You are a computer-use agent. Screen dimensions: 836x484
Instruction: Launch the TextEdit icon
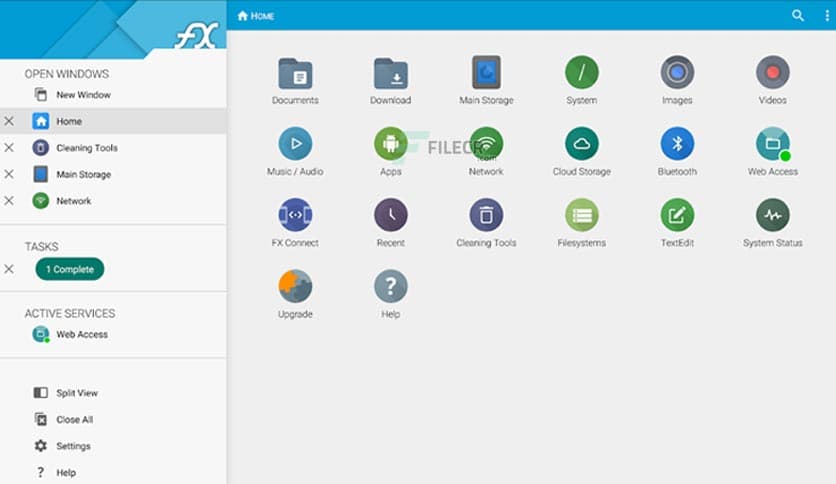coord(677,215)
